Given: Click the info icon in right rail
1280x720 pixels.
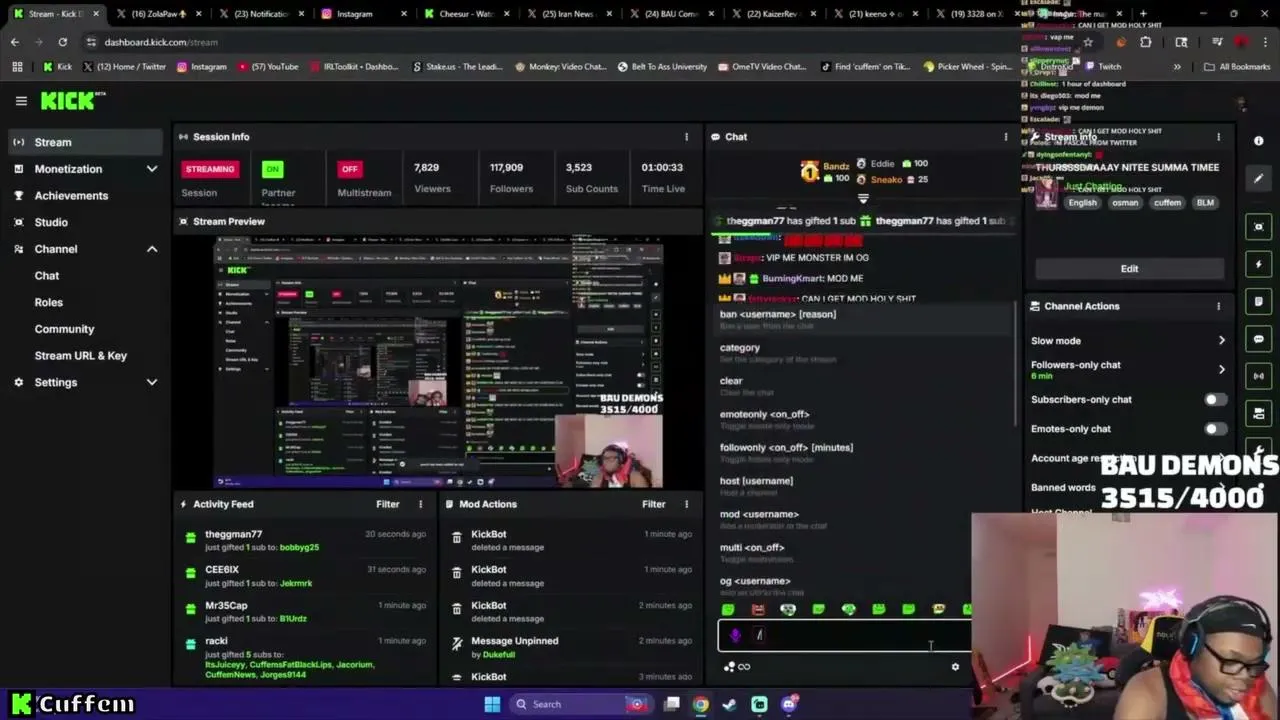Looking at the screenshot, I should pos(1259,141).
